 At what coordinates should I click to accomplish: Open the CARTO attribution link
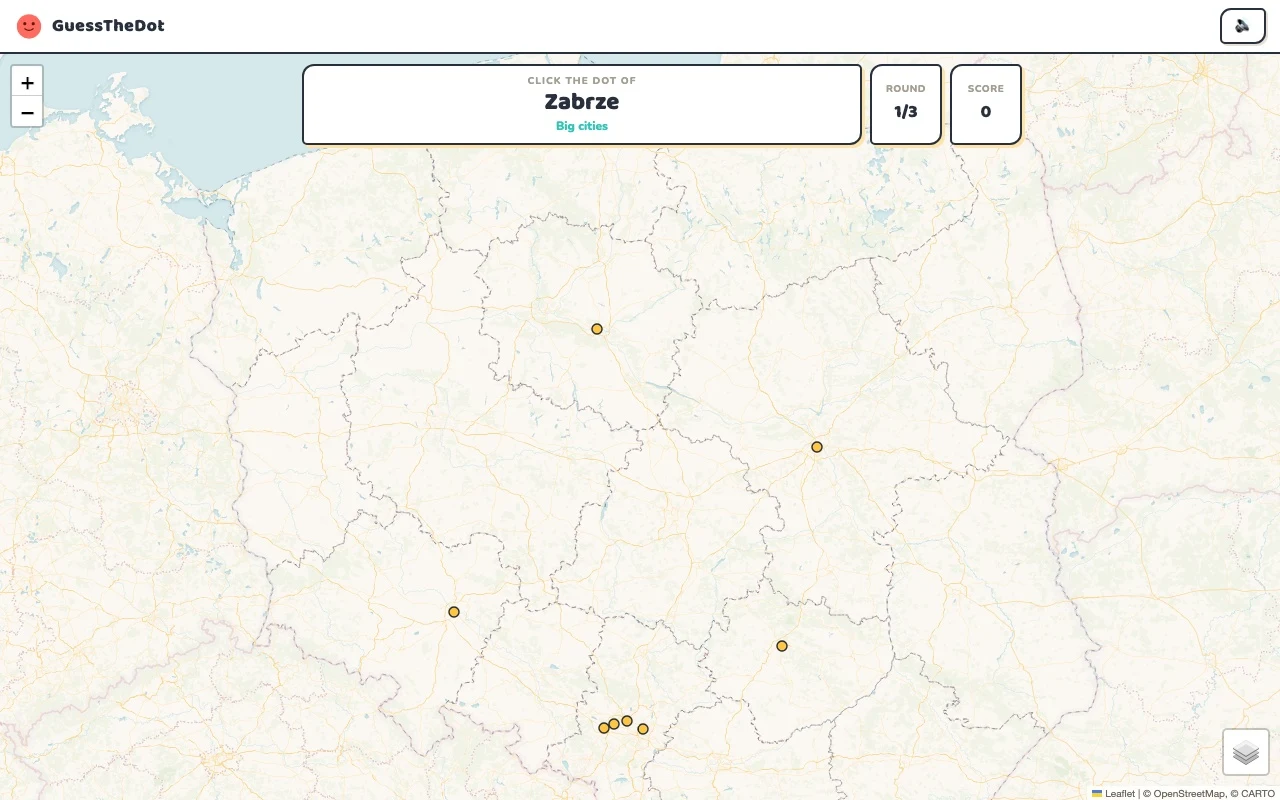(x=1258, y=793)
